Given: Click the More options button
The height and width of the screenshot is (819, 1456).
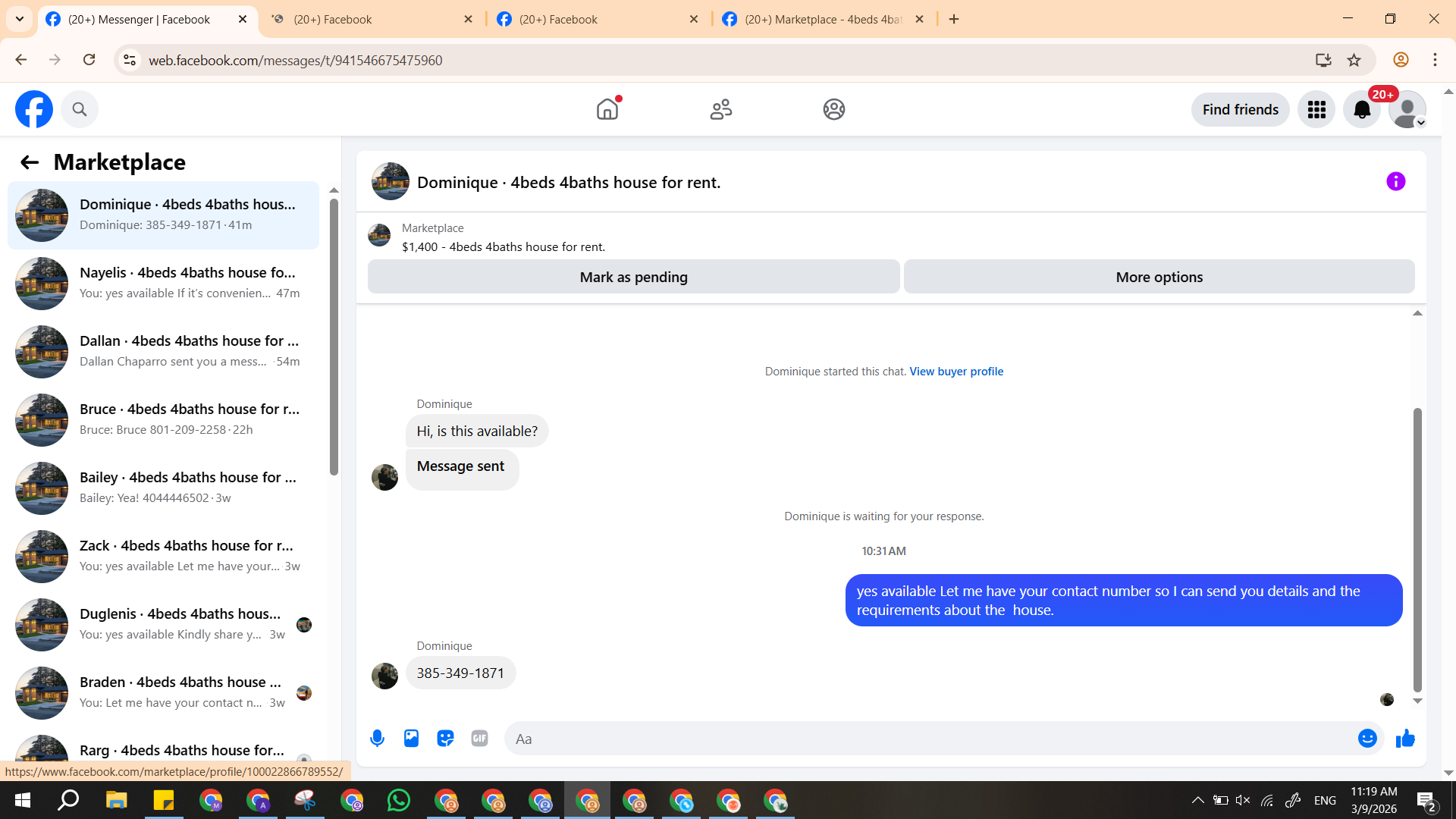Looking at the screenshot, I should tap(1158, 278).
